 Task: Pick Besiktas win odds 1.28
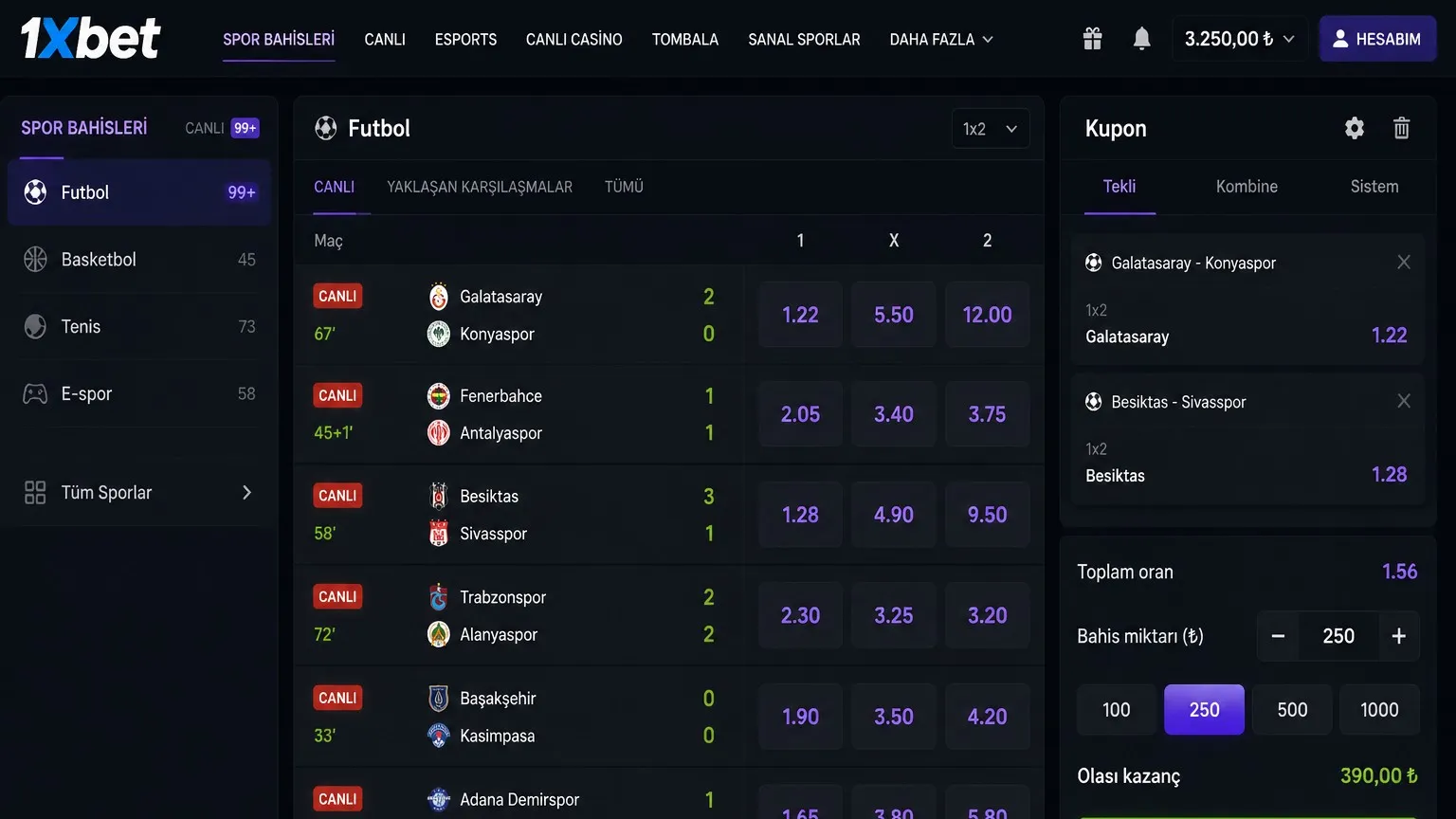[800, 515]
